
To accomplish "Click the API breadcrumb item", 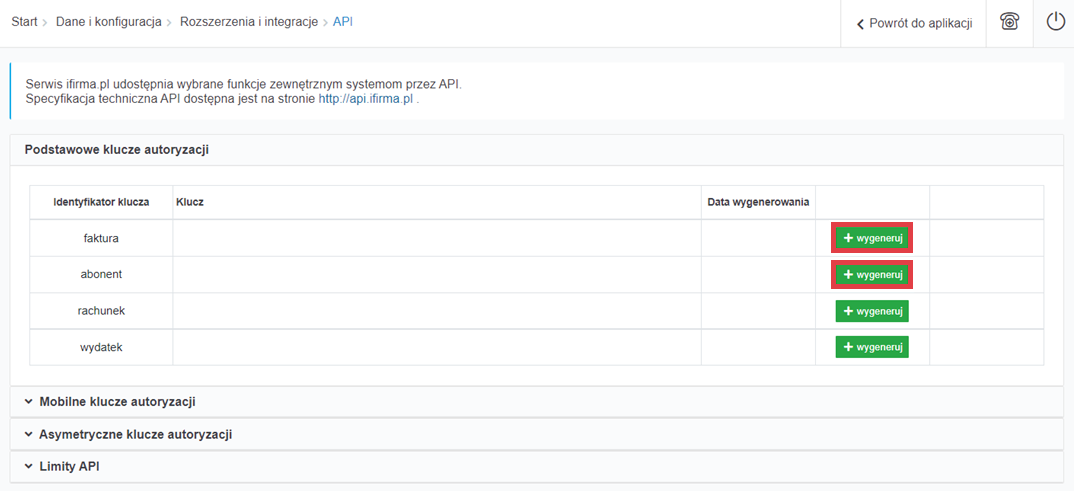I will tap(343, 22).
